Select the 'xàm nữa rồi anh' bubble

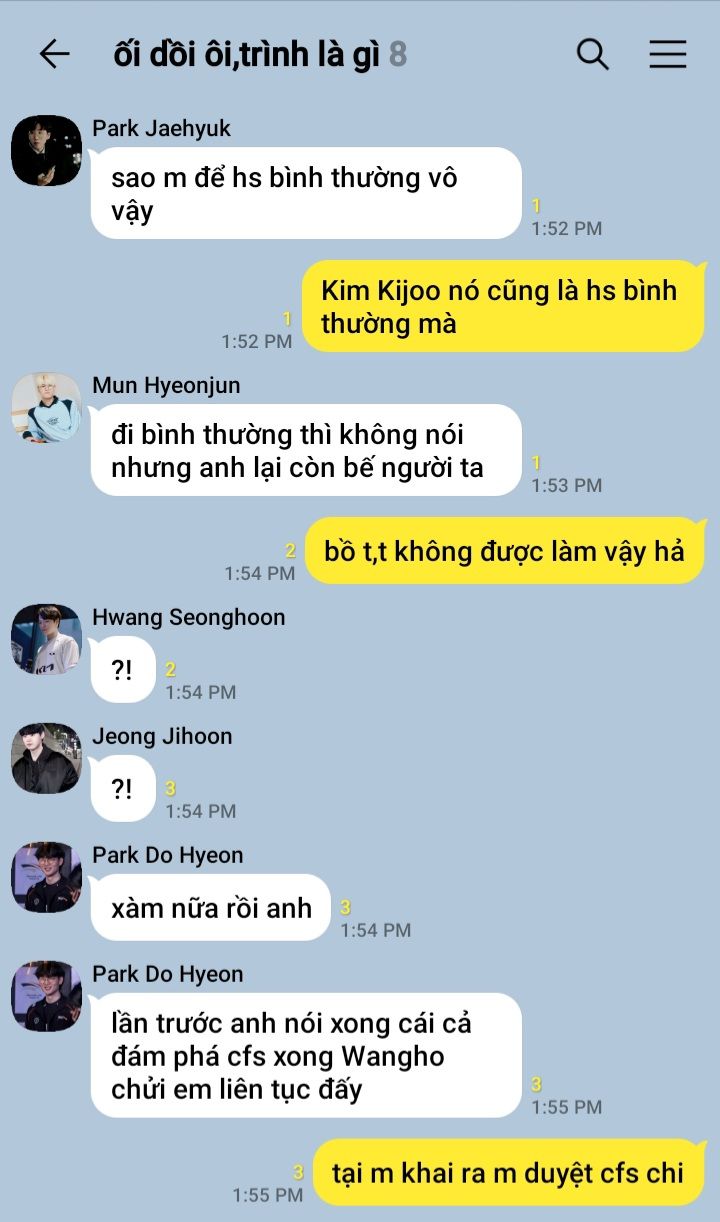click(x=210, y=908)
